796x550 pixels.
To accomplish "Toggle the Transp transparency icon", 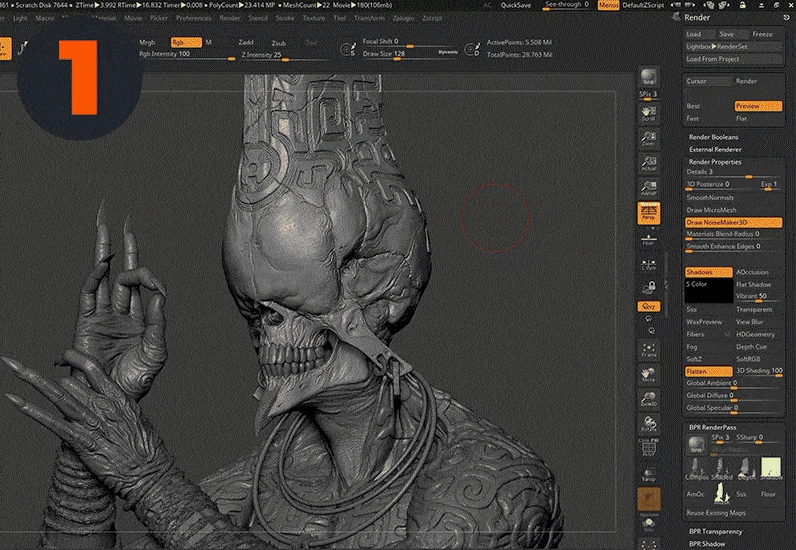I will 648,473.
